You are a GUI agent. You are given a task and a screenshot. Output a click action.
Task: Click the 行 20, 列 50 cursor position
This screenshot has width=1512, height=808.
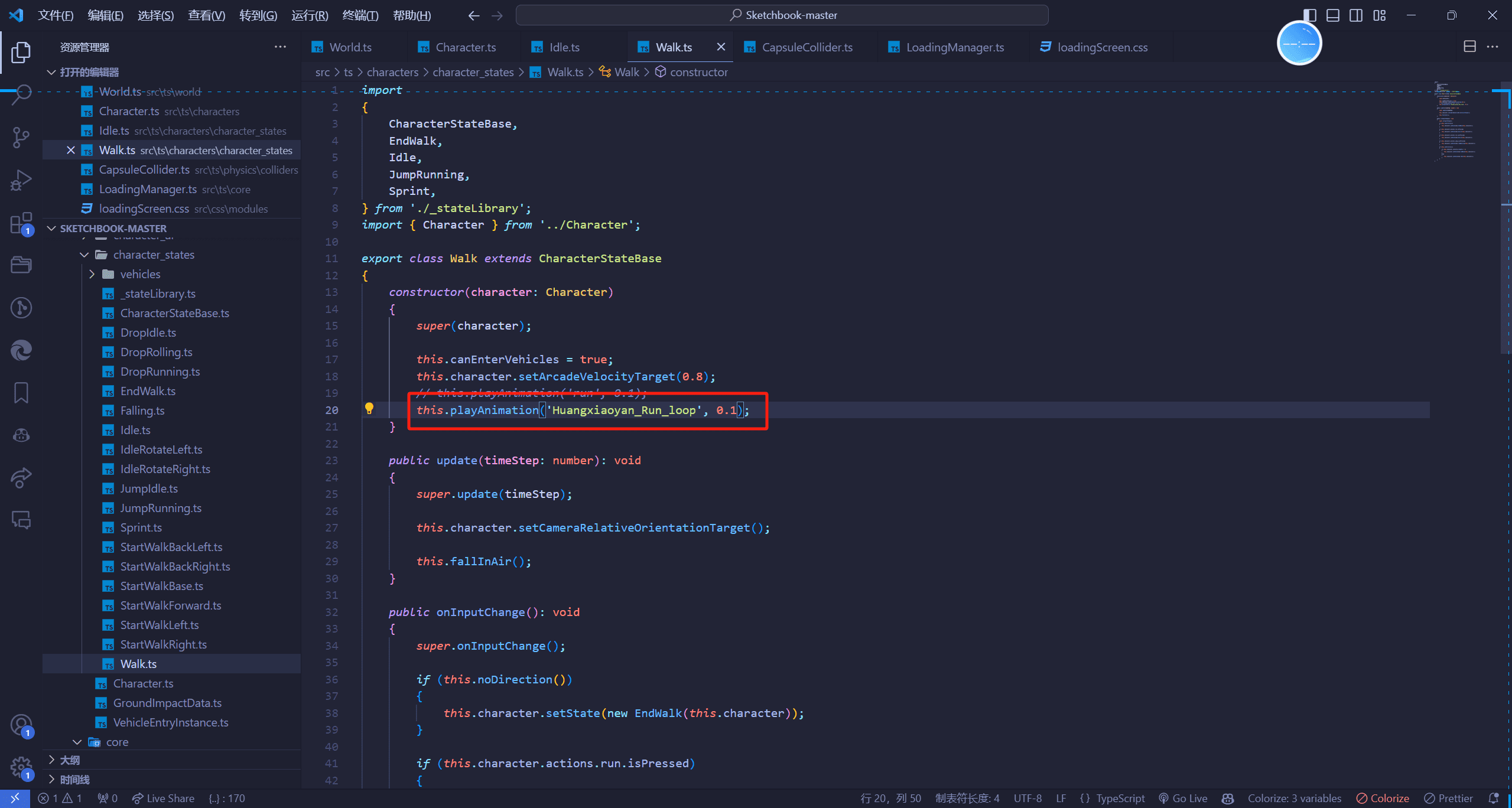pyautogui.click(x=890, y=798)
